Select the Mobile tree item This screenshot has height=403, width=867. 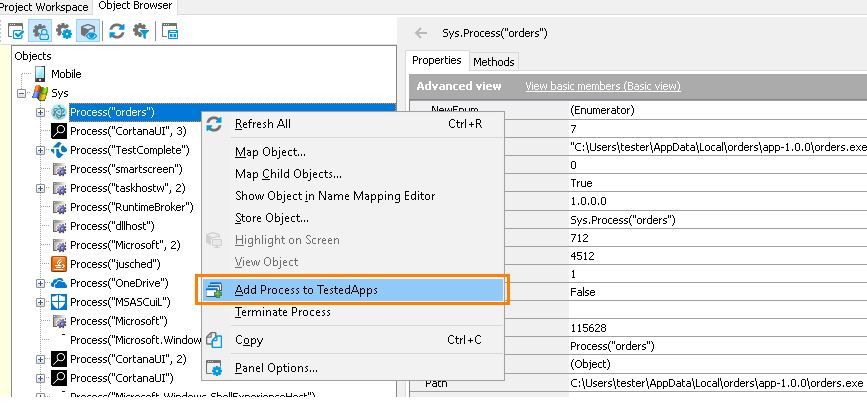(66, 74)
